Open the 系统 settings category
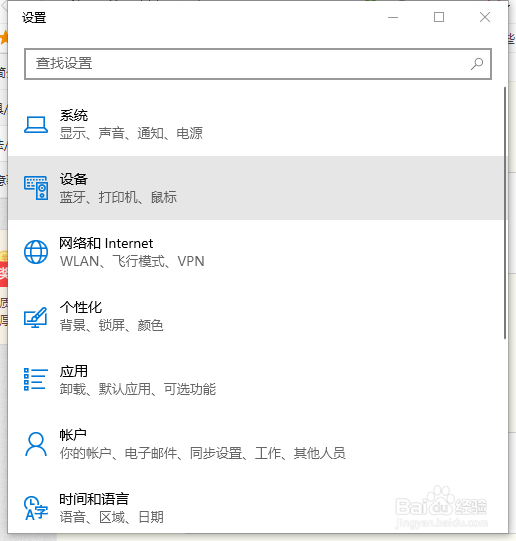This screenshot has height=541, width=516. click(x=256, y=124)
